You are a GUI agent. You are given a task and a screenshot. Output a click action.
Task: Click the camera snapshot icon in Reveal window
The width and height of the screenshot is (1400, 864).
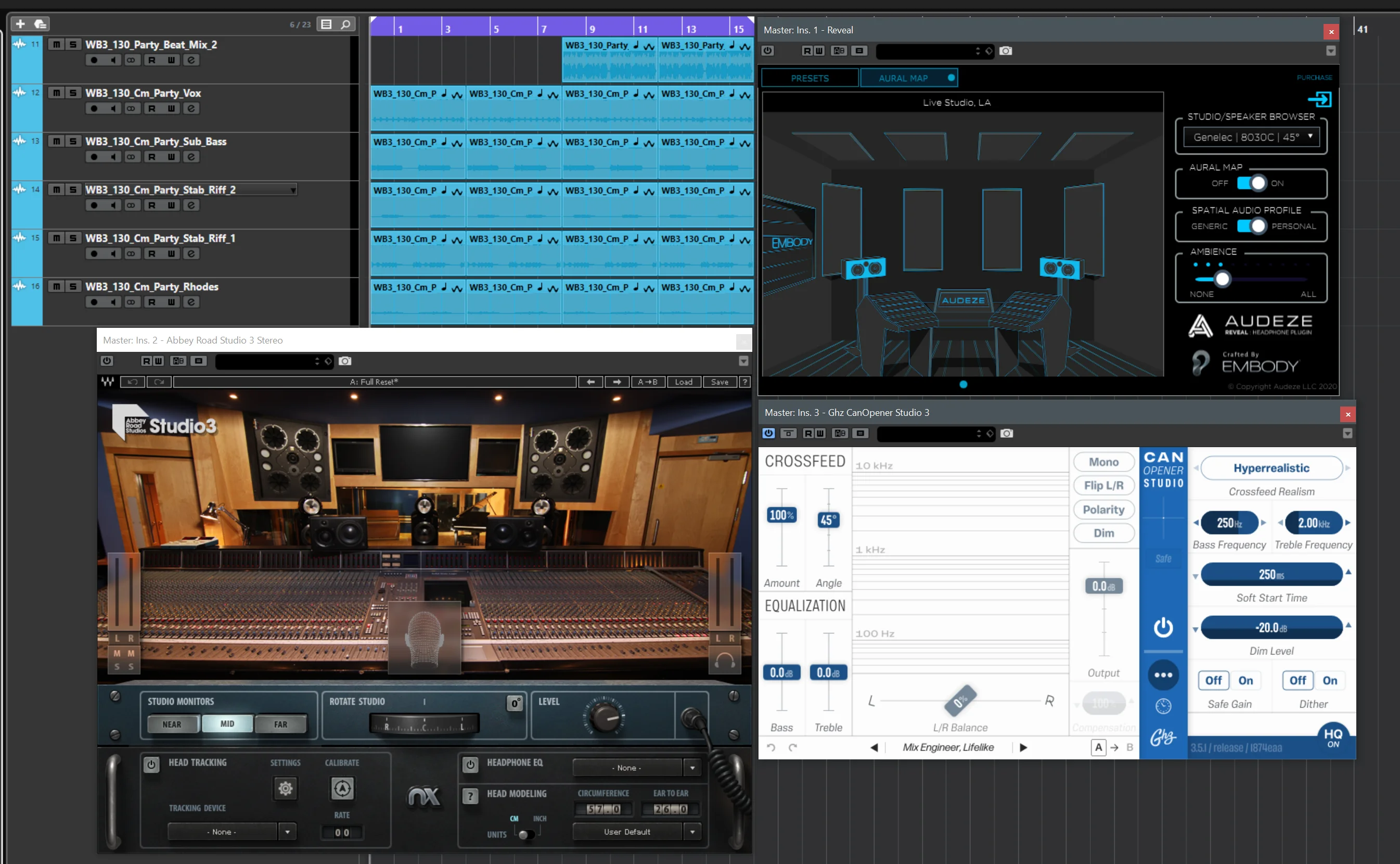(1005, 51)
